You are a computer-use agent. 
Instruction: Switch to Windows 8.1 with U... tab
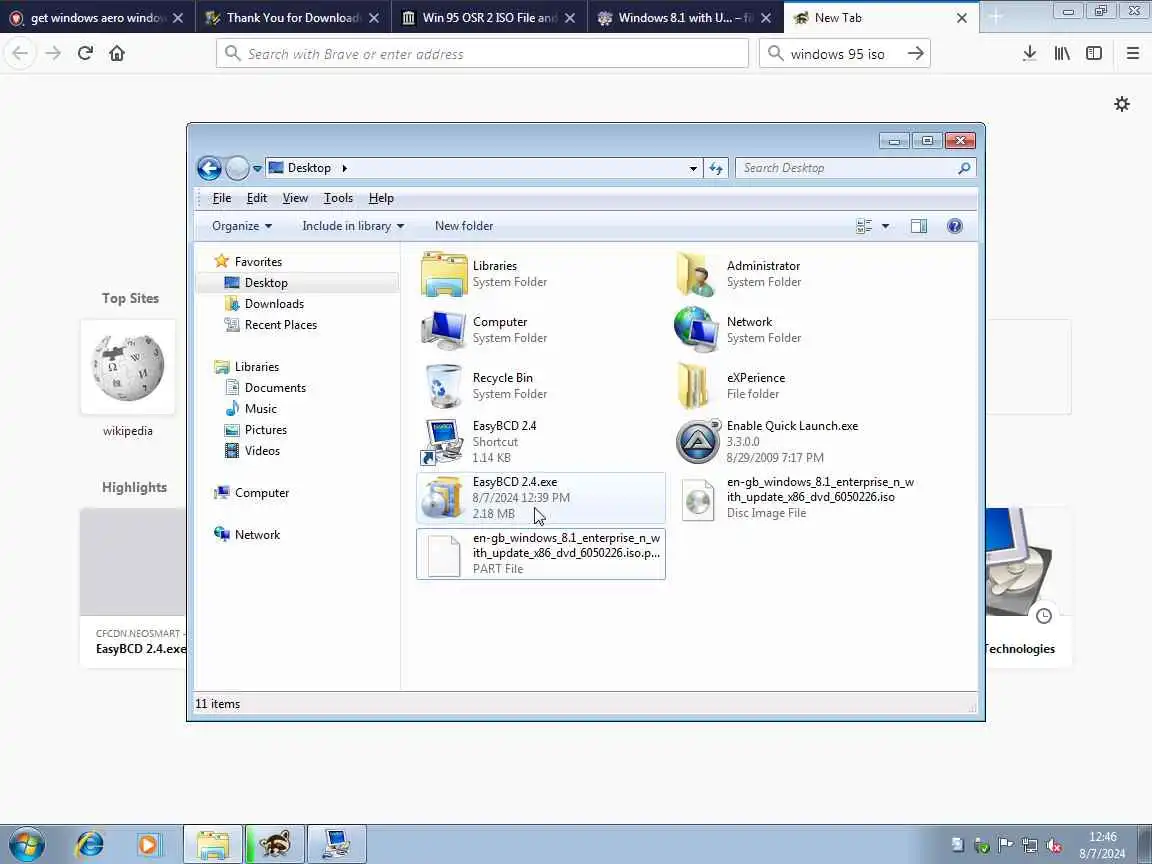pyautogui.click(x=685, y=18)
